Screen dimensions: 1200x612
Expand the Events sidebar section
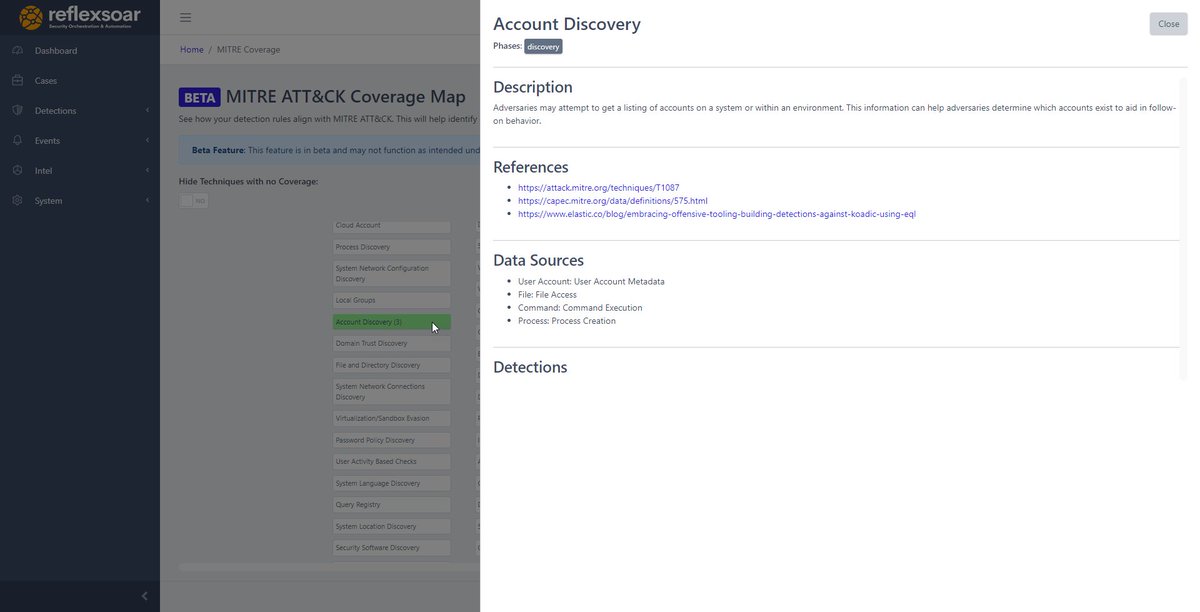[147, 140]
